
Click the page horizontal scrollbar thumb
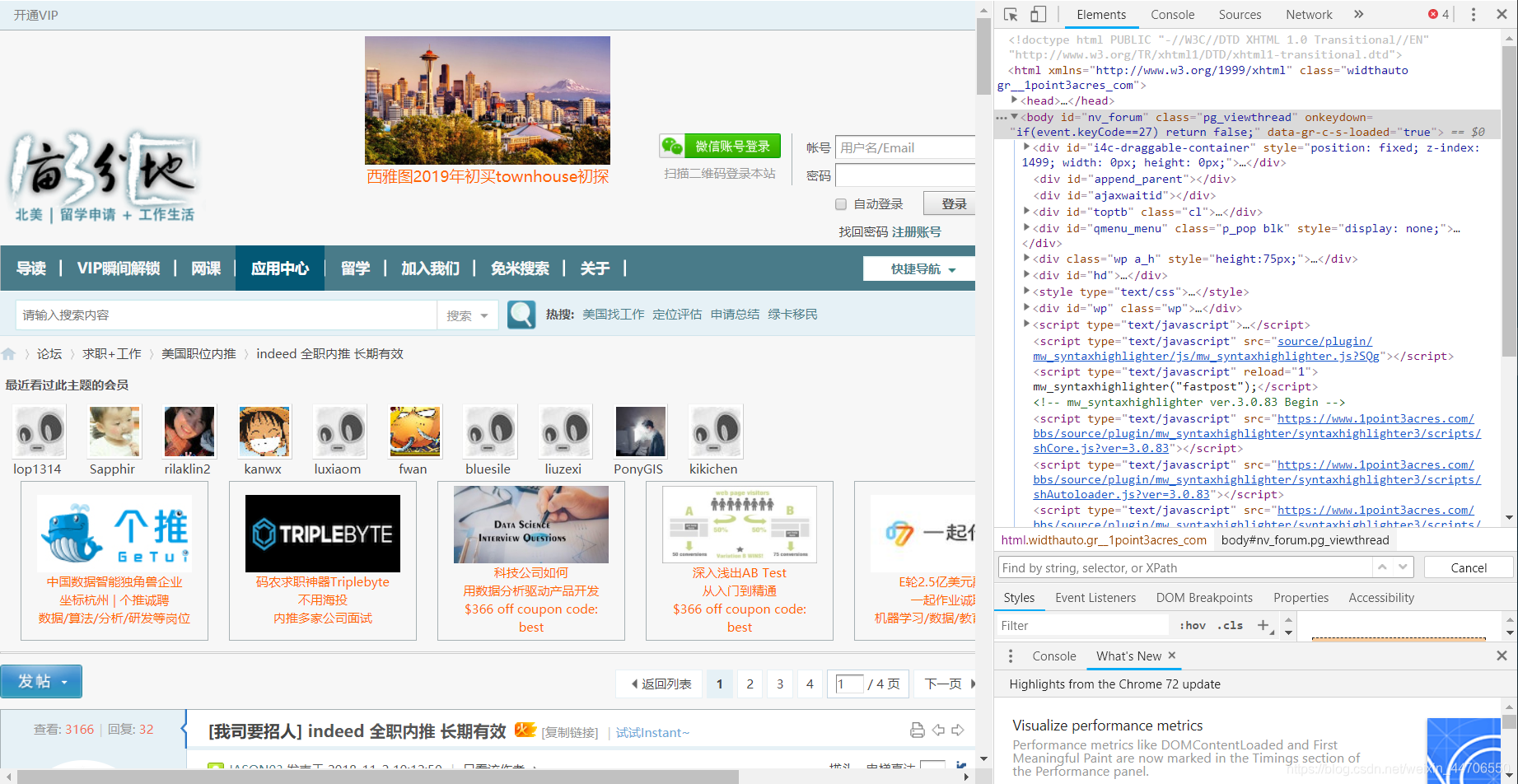coord(377,777)
